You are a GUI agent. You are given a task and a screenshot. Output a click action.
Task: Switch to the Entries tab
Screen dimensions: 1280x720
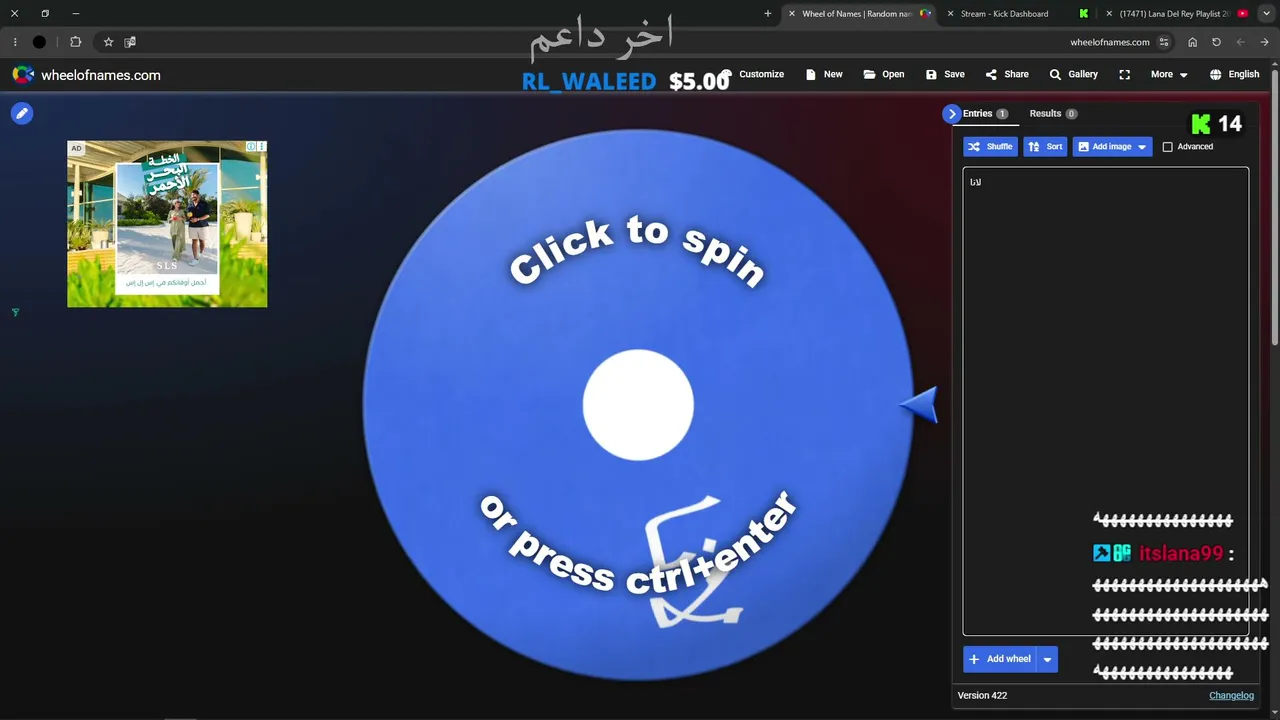click(985, 114)
